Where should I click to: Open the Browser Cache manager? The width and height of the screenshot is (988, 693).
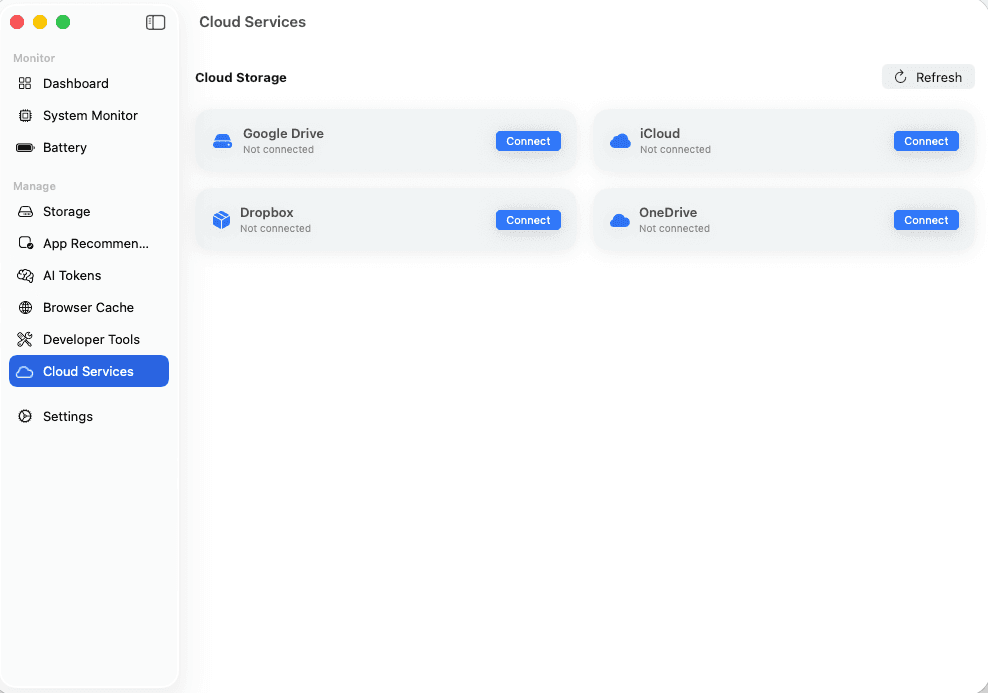click(87, 307)
